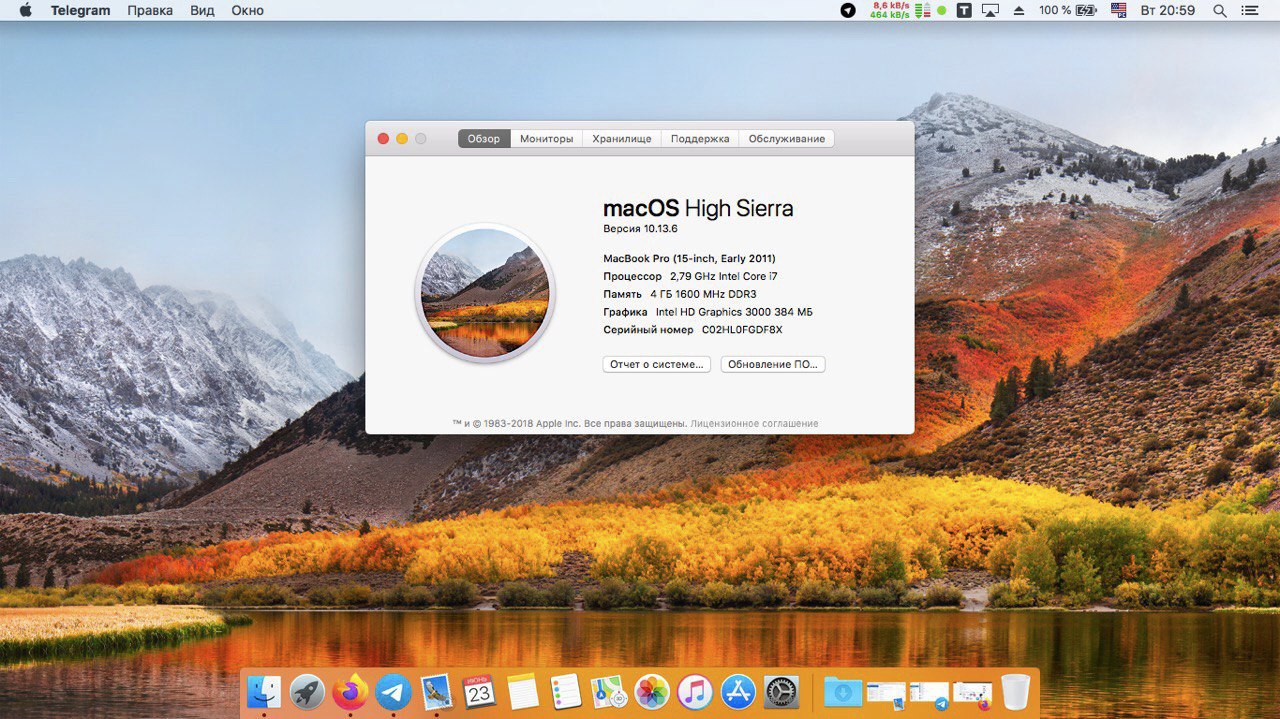The height and width of the screenshot is (719, 1280).
Task: Switch to the Обслуживание tab
Action: click(x=787, y=139)
